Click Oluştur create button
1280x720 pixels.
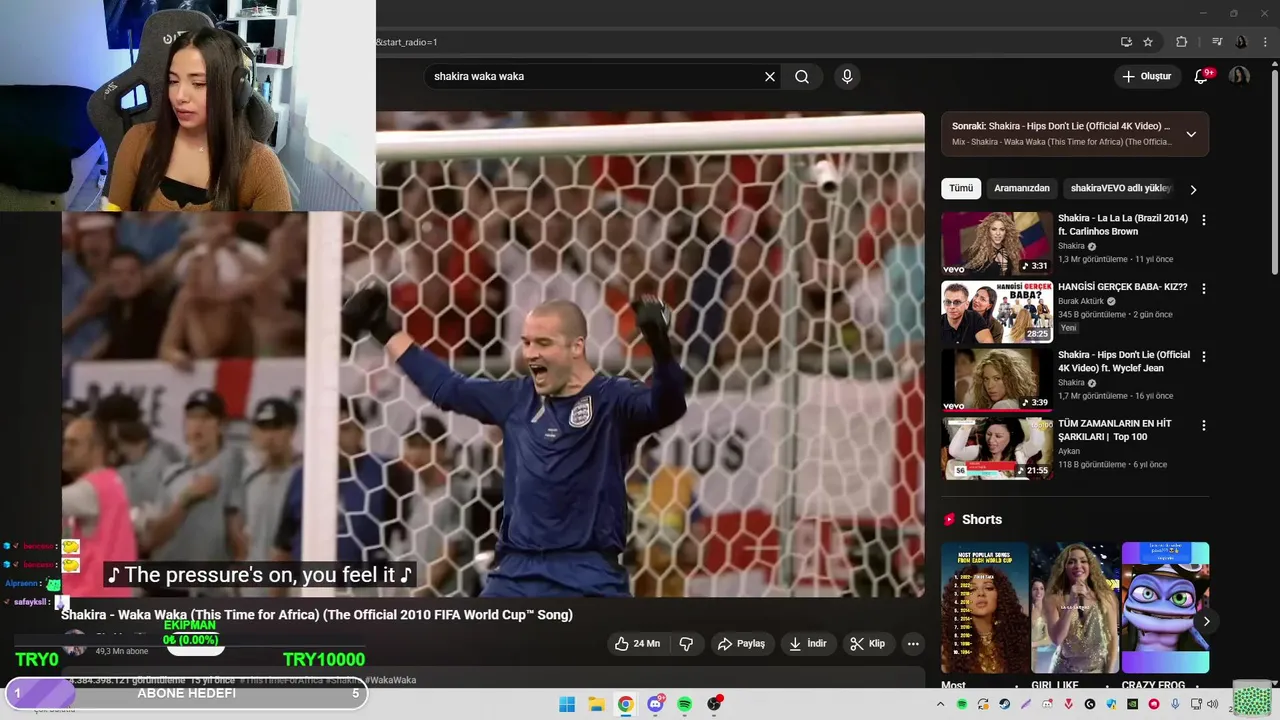[x=1146, y=76]
